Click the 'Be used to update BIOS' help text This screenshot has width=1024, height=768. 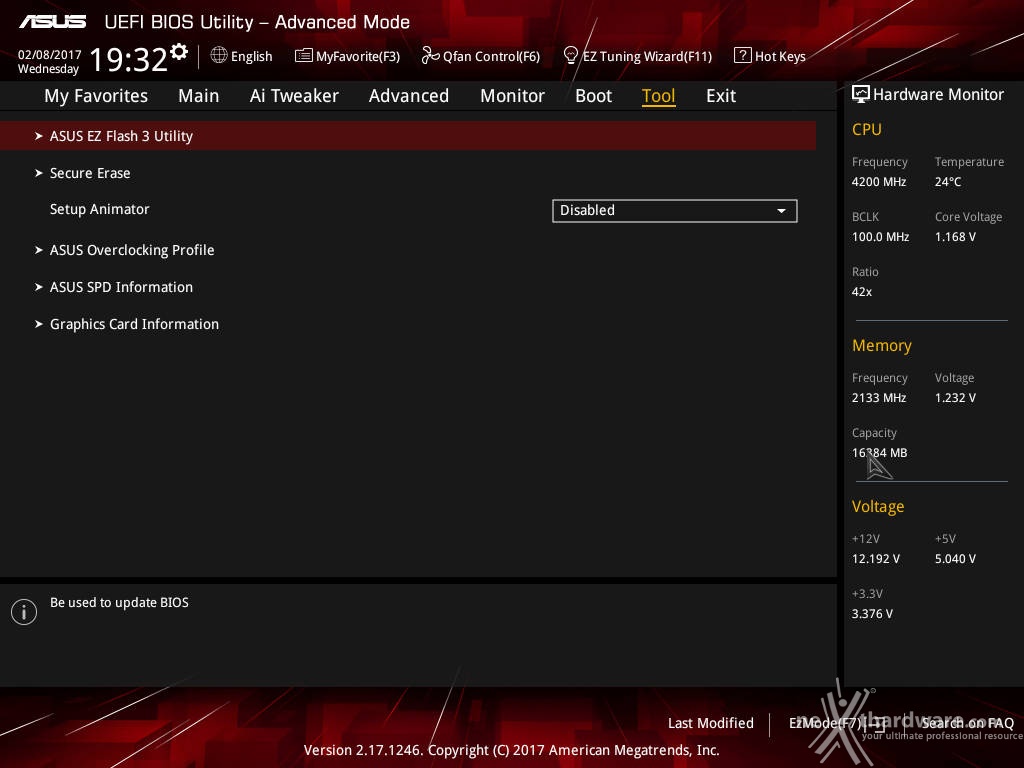pos(120,602)
